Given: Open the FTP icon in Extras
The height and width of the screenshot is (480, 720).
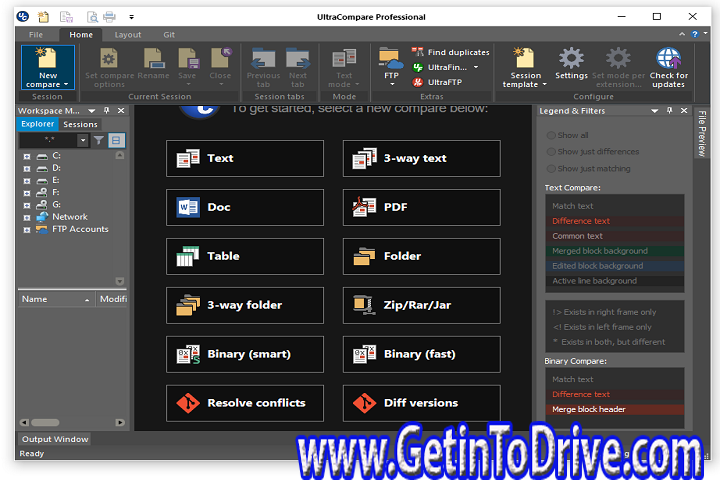Looking at the screenshot, I should (x=391, y=58).
